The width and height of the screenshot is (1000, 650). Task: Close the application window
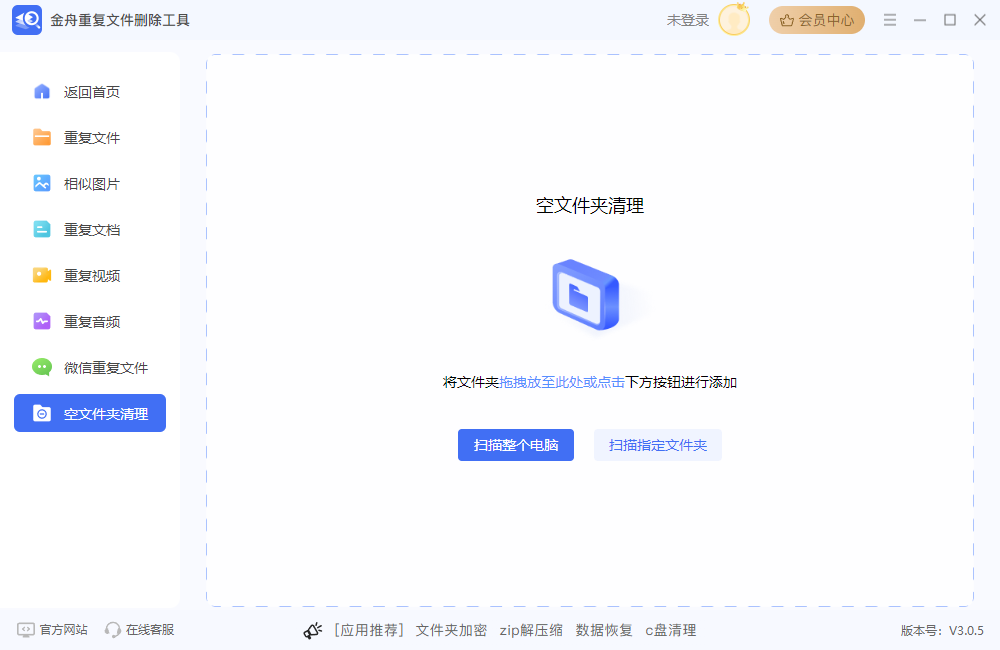click(980, 20)
